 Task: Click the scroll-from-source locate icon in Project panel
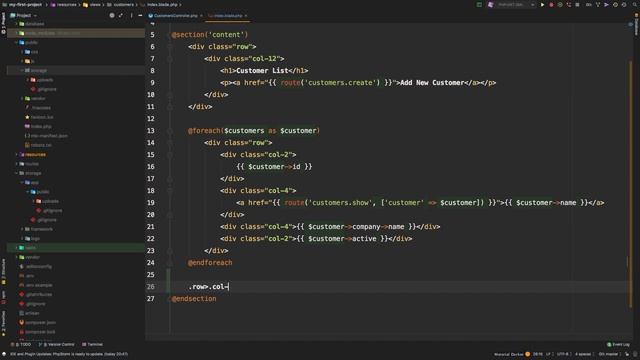[x=112, y=16]
